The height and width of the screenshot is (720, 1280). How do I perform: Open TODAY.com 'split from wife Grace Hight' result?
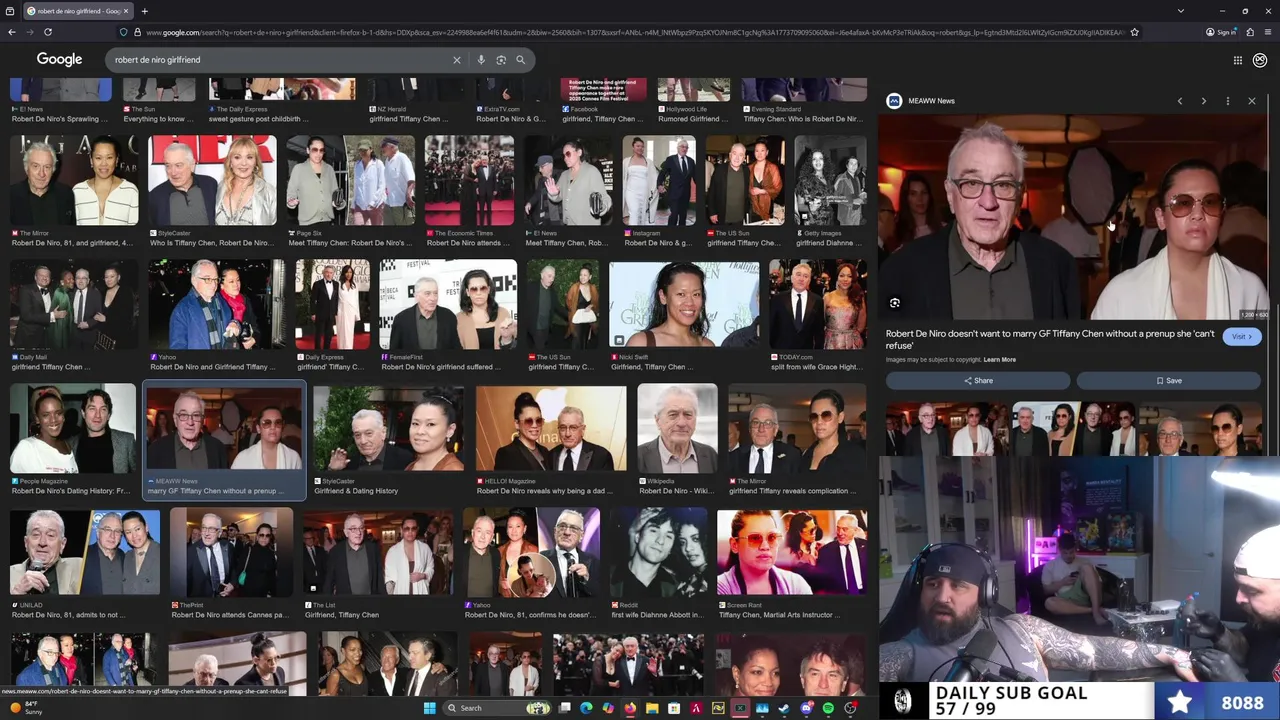pyautogui.click(x=818, y=315)
